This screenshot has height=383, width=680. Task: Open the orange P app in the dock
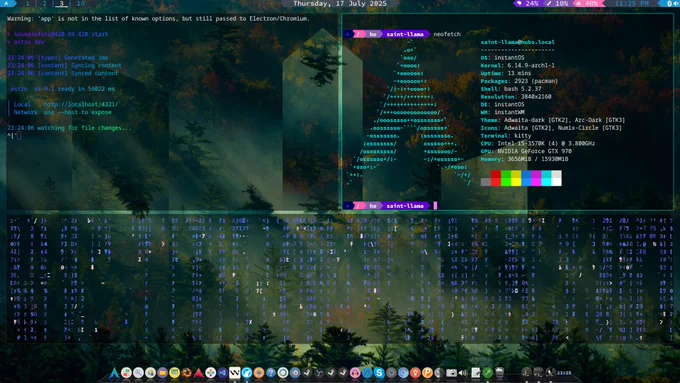point(427,373)
